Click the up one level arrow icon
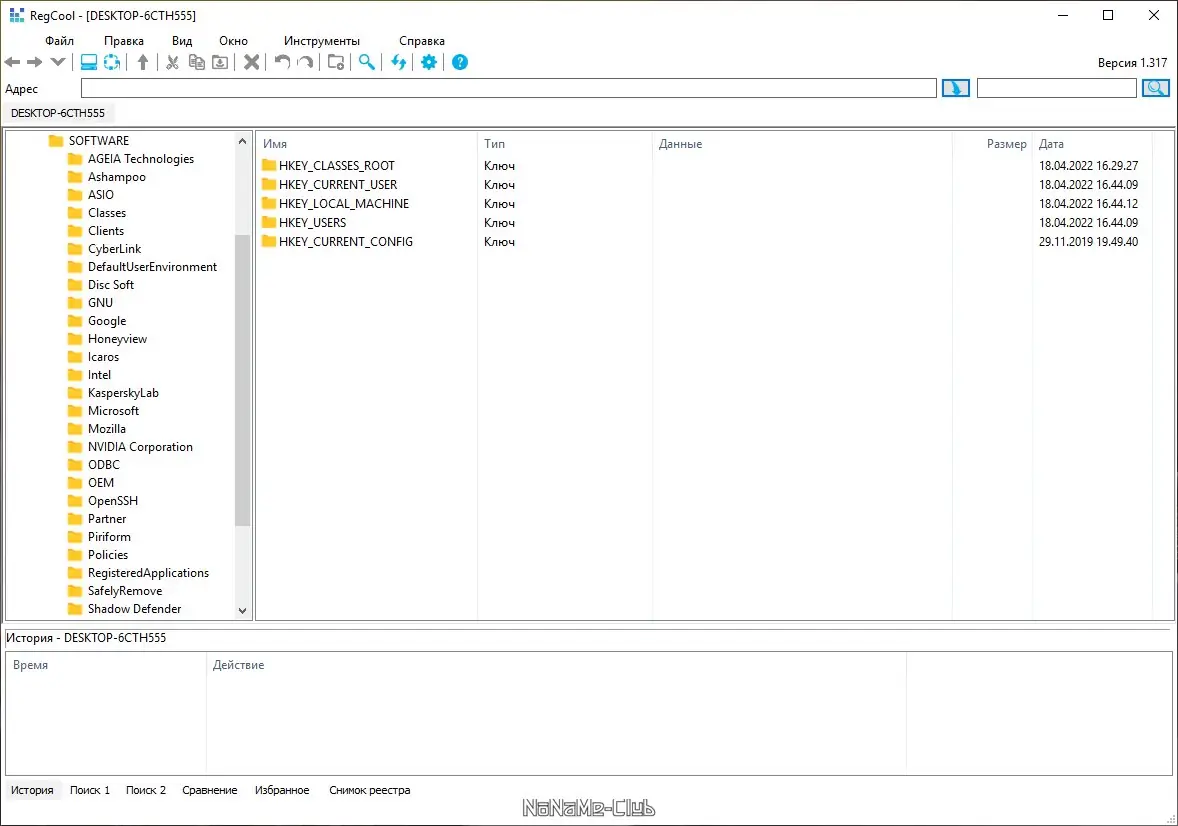 coord(143,62)
